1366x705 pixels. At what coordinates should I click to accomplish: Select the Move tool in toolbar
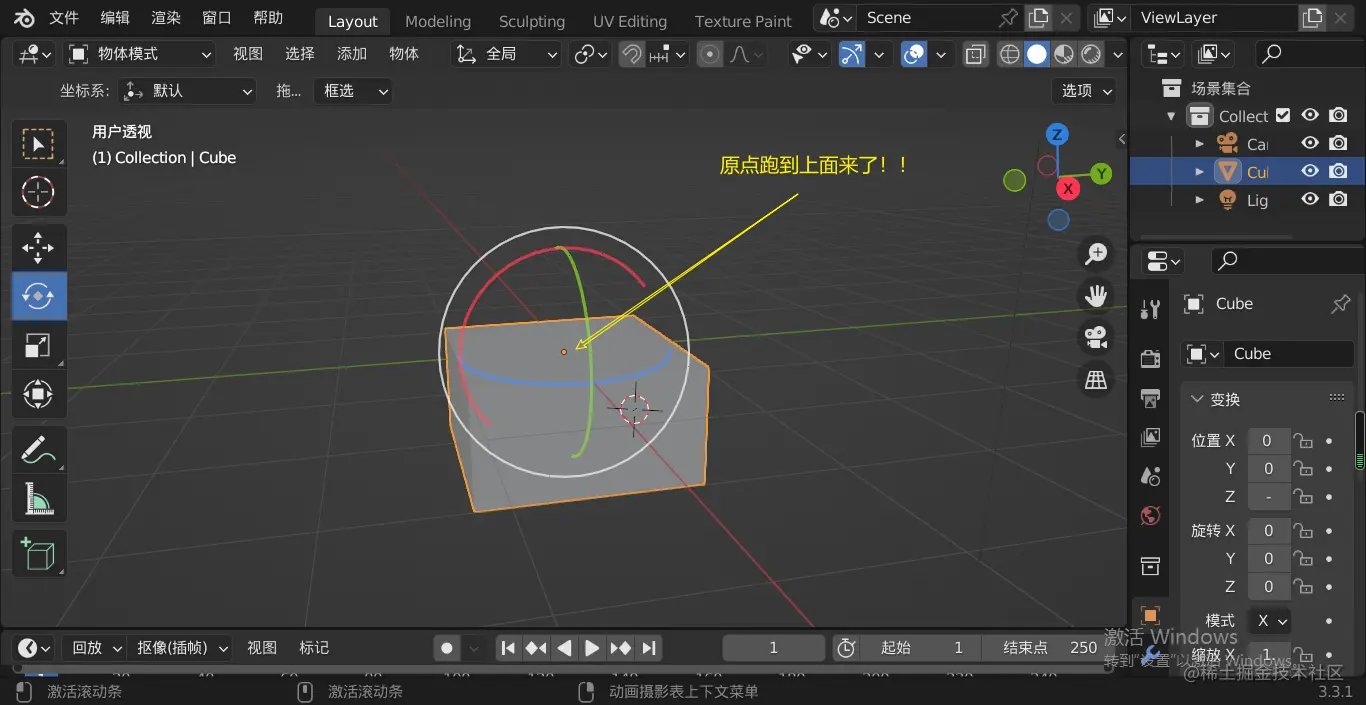pos(38,247)
